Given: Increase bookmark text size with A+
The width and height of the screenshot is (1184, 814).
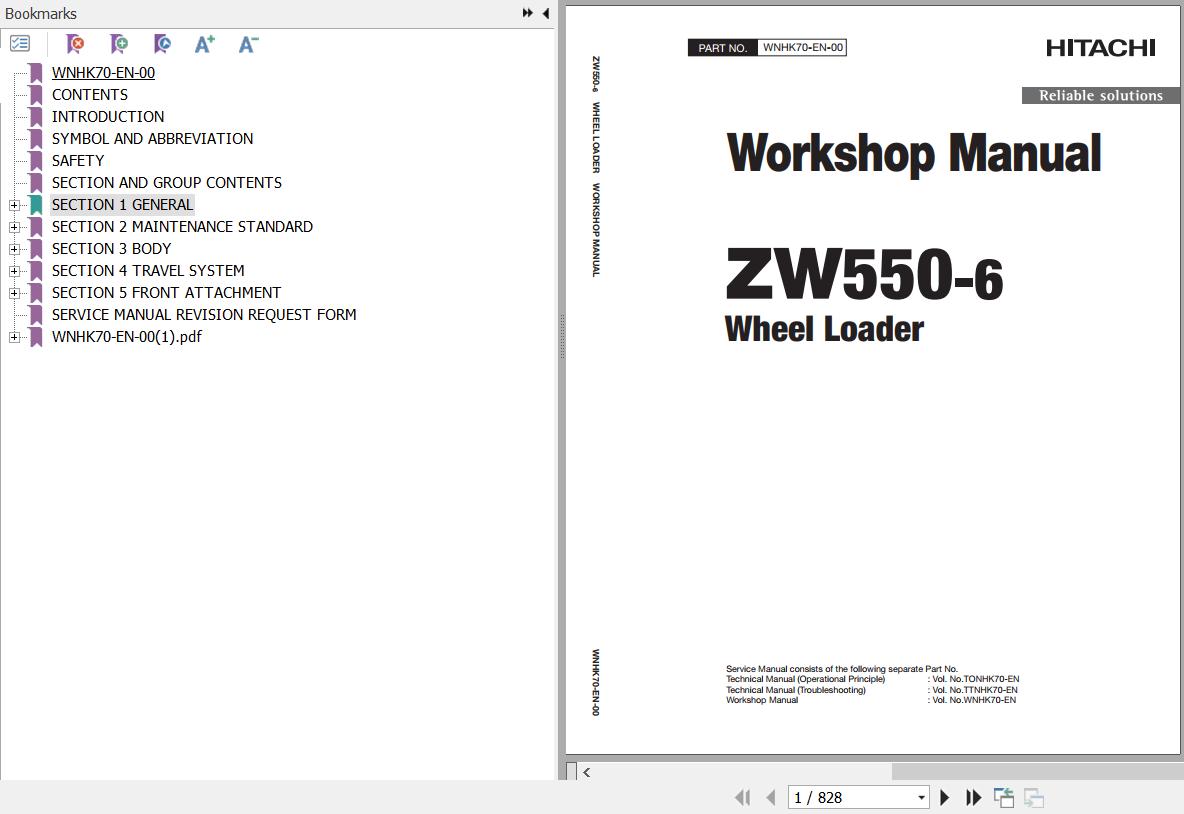Looking at the screenshot, I should 205,44.
